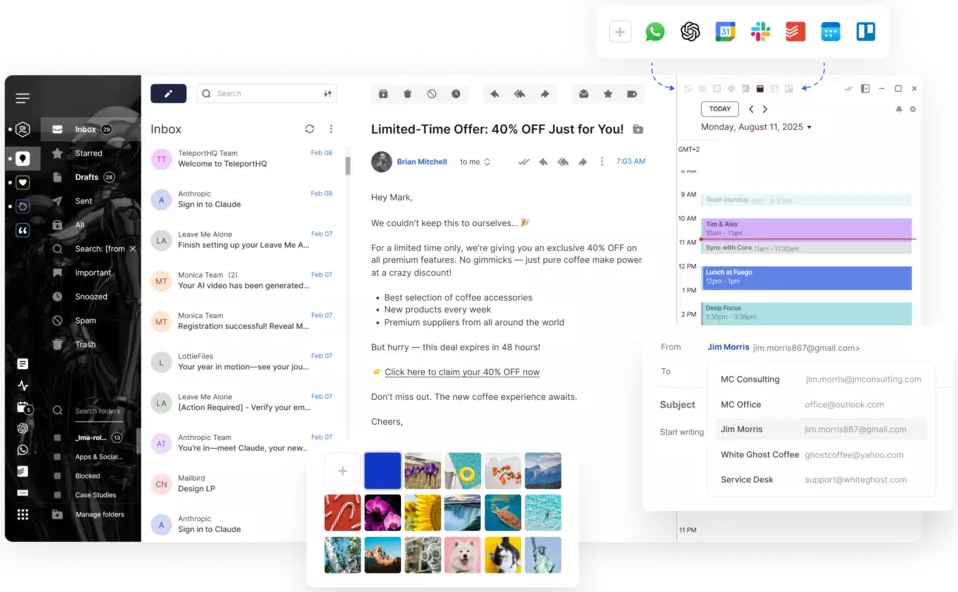
Task: Clear the saved search with X
Action: [x=133, y=249]
